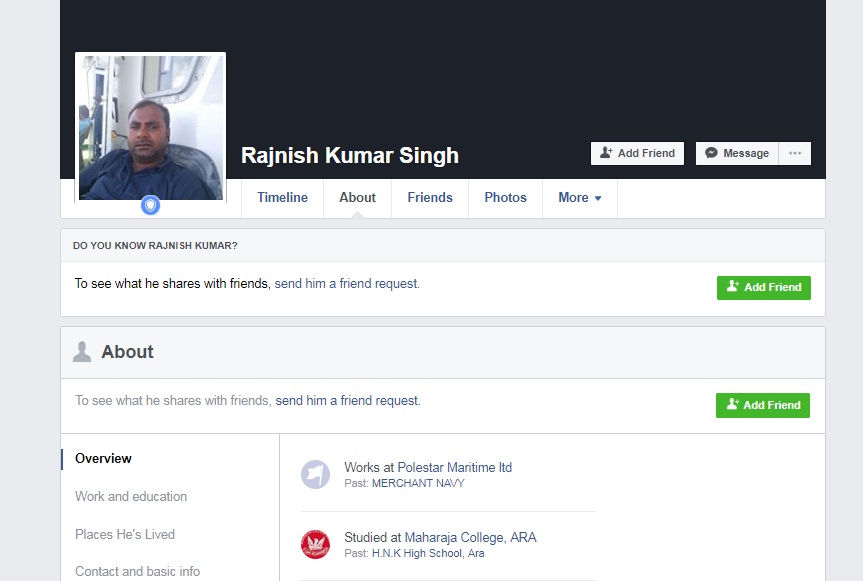Open the Polestar Maritime ltd link
This screenshot has width=863, height=581.
[x=454, y=467]
